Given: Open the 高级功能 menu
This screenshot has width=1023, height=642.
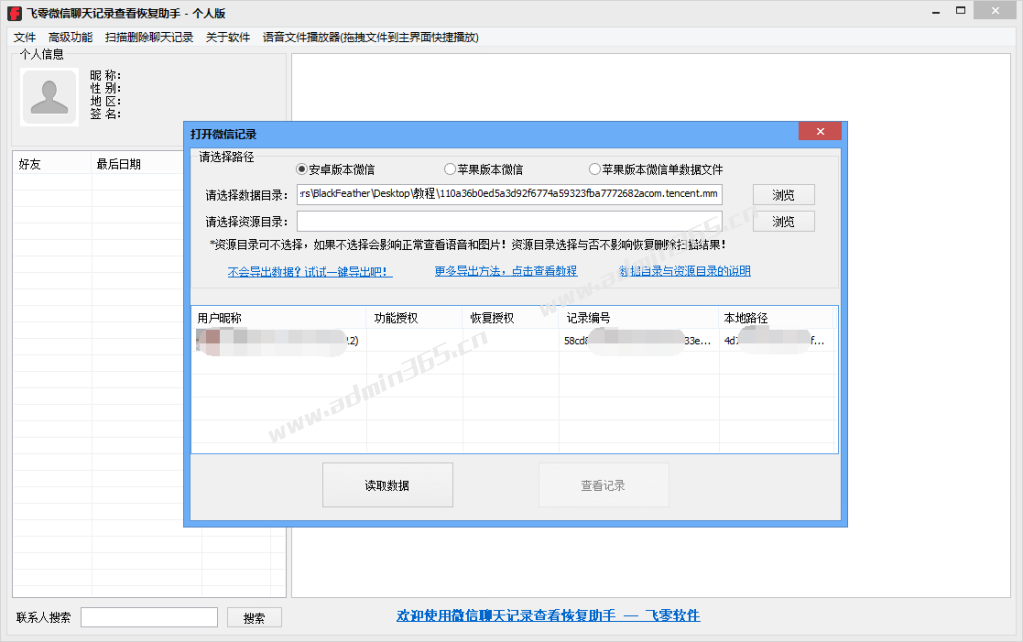Looking at the screenshot, I should tap(70, 37).
